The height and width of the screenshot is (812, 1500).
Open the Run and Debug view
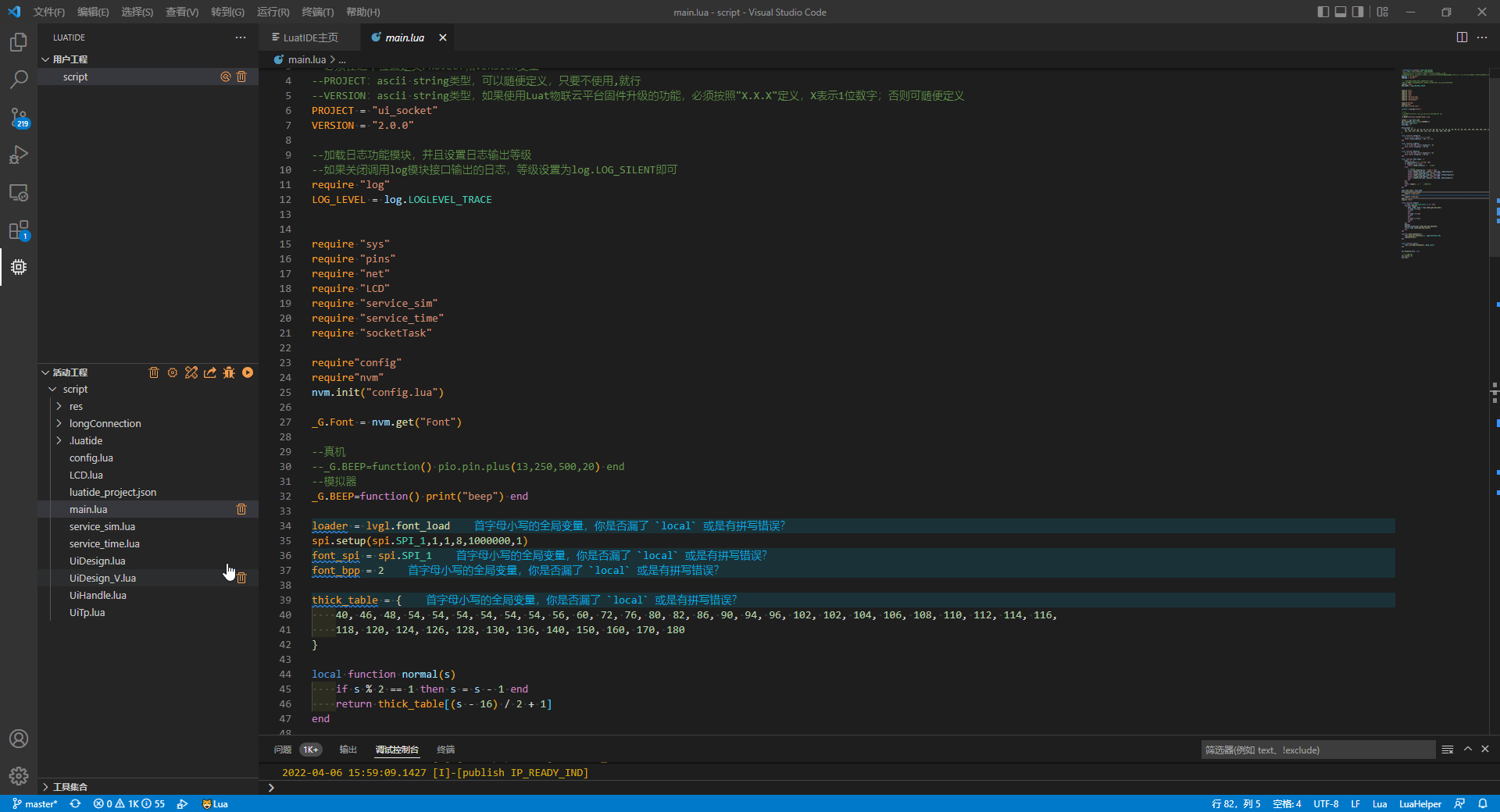click(19, 155)
